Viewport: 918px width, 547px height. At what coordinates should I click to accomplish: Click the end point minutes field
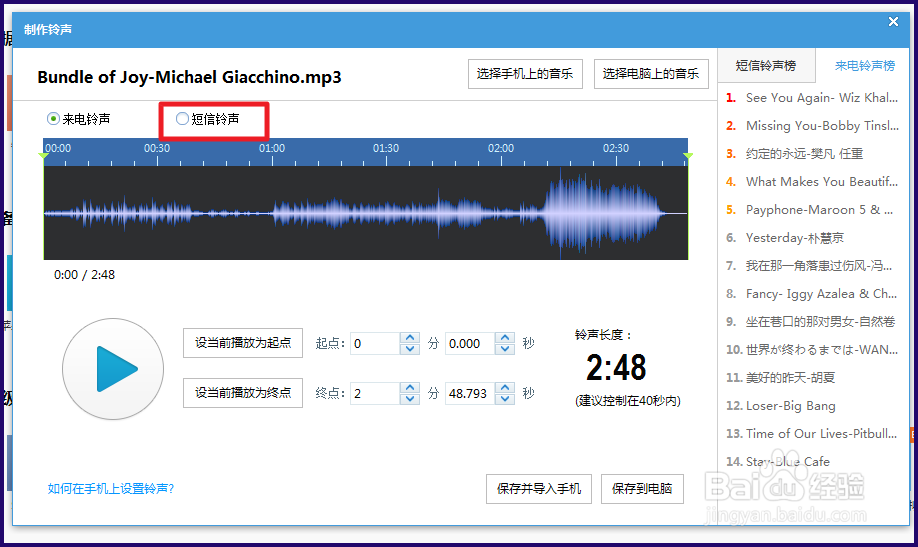[375, 393]
